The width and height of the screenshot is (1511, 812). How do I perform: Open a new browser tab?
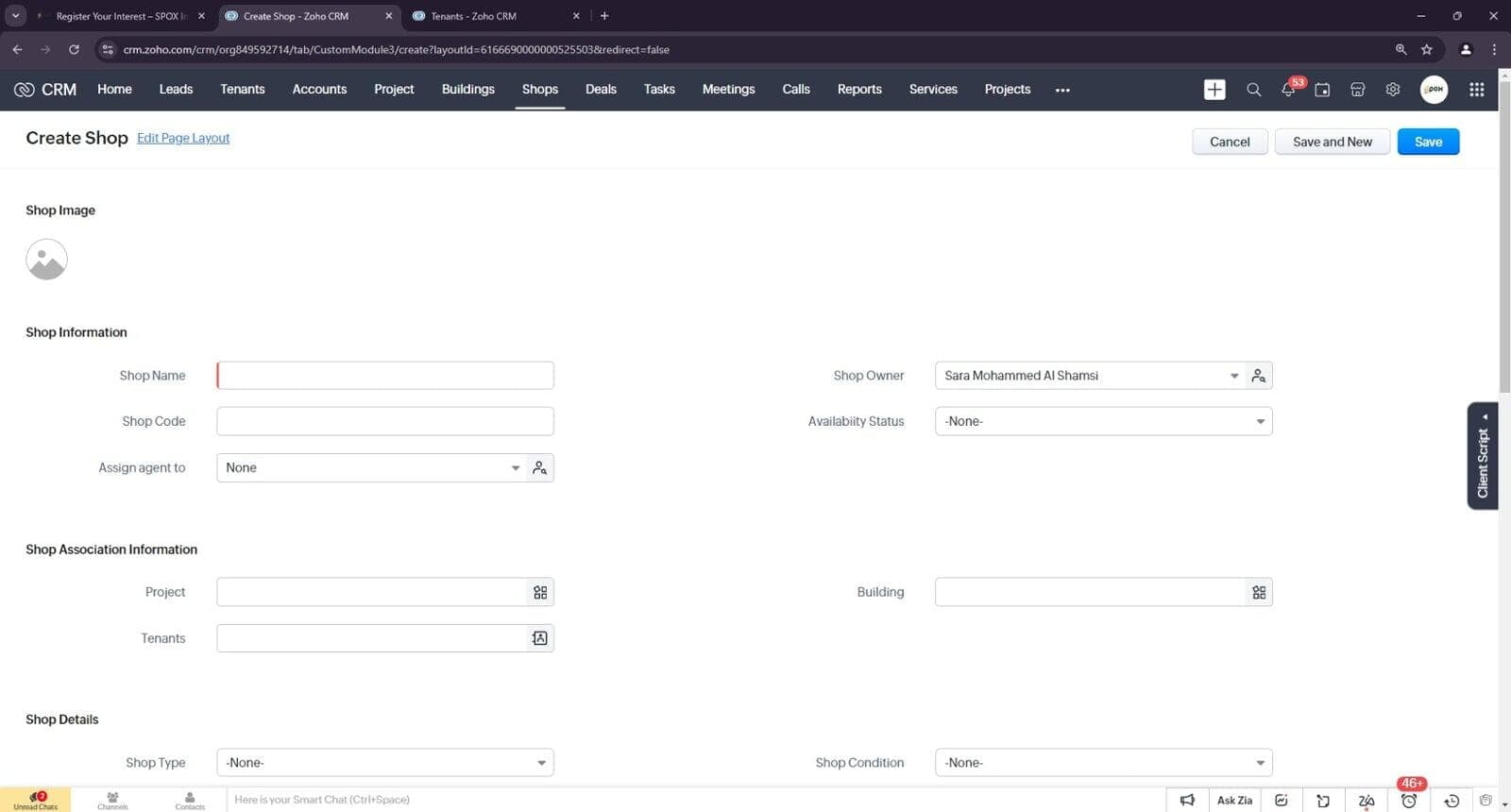coord(604,16)
